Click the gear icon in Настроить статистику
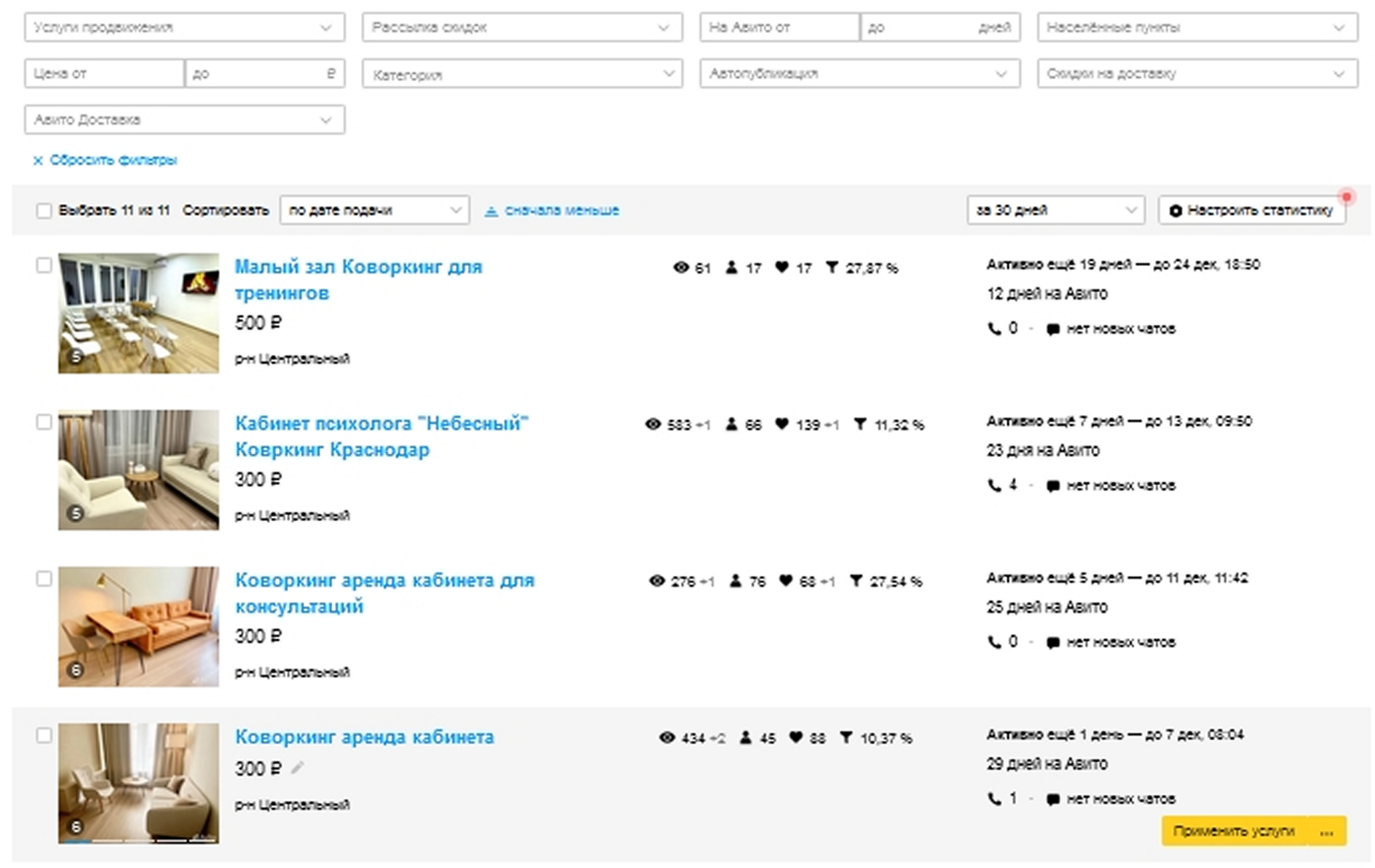Image resolution: width=1375 pixels, height=868 pixels. pyautogui.click(x=1175, y=211)
